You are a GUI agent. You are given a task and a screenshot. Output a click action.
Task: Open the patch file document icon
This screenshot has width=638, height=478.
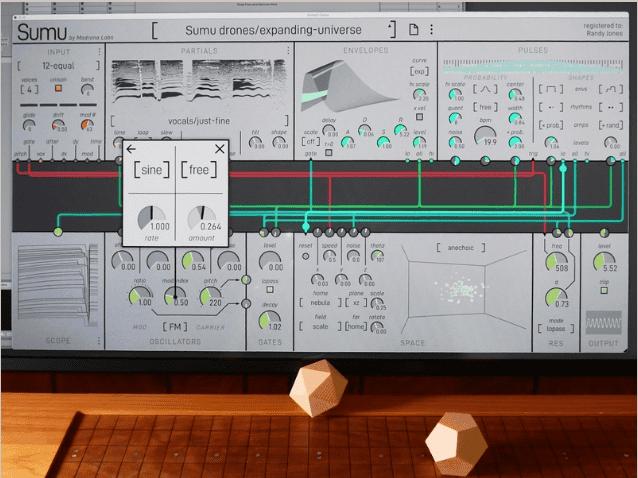point(413,29)
